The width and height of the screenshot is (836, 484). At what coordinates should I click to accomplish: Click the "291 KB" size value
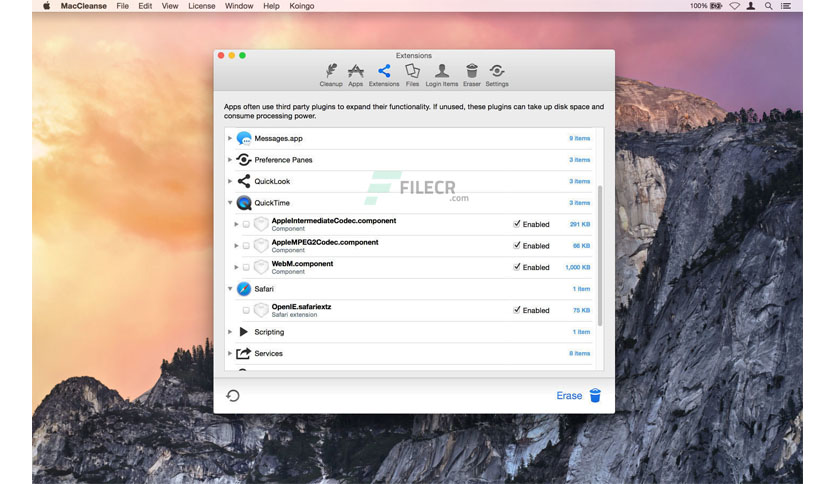tap(580, 224)
